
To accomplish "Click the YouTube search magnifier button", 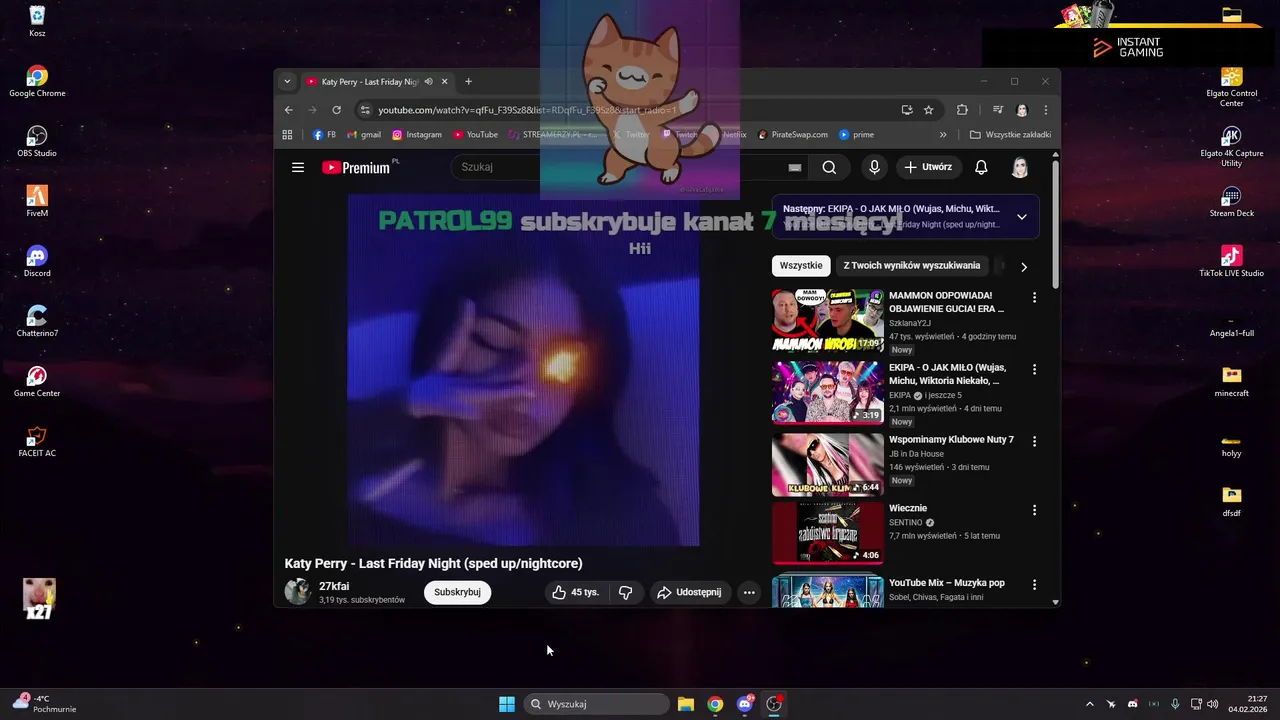I will pos(829,167).
